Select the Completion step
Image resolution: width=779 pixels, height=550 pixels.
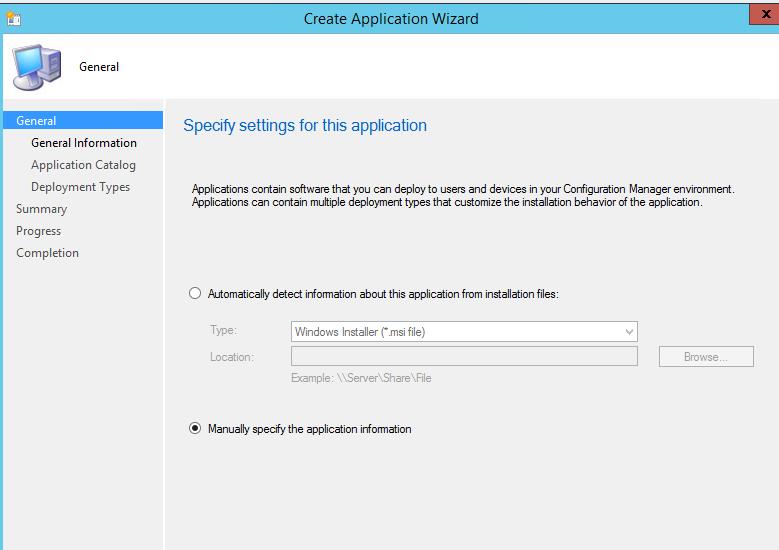pyautogui.click(x=47, y=253)
